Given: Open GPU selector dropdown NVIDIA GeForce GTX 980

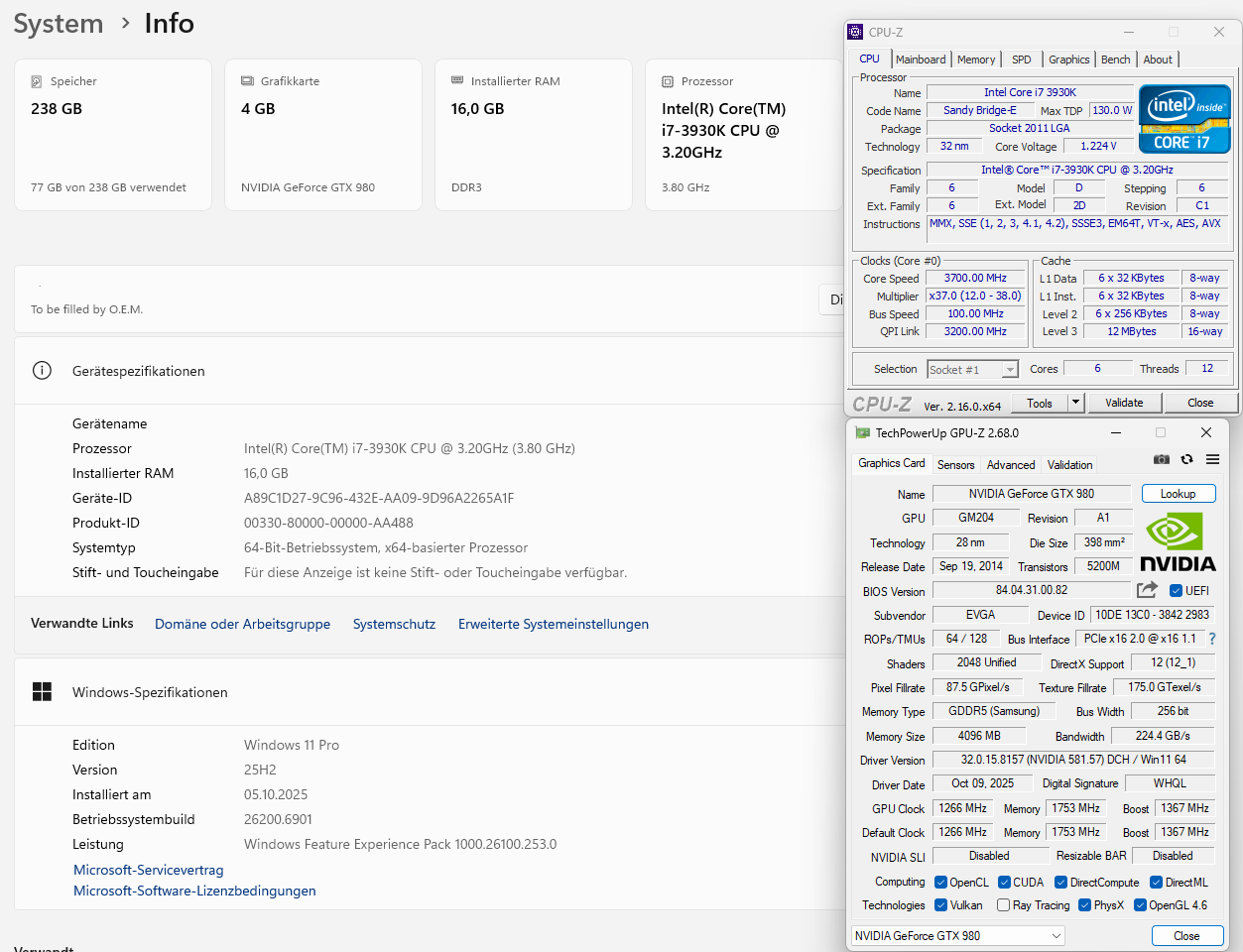Looking at the screenshot, I should point(958,935).
